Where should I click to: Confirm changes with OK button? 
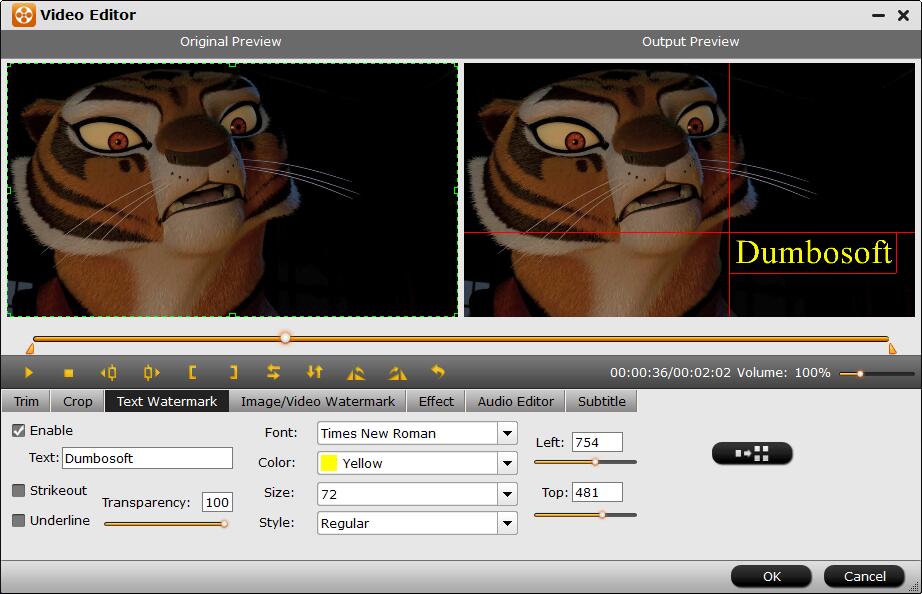[771, 576]
